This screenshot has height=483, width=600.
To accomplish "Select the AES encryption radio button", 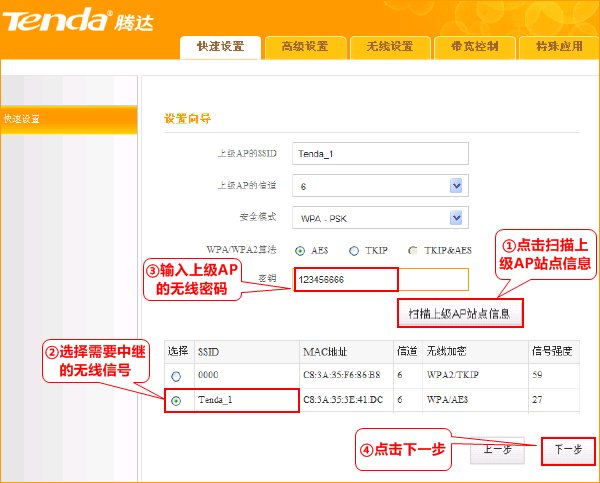I will 300,250.
